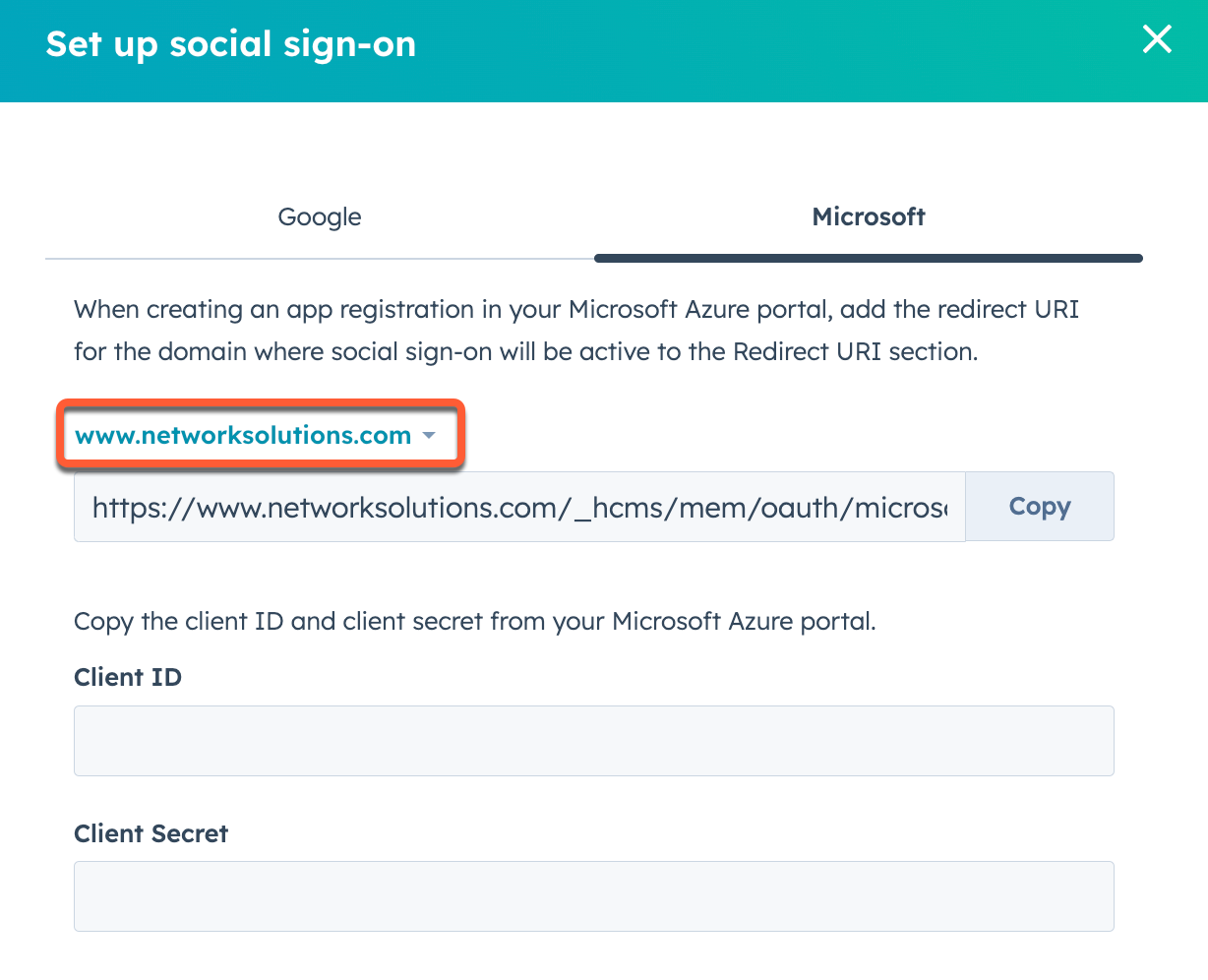1208x980 pixels.
Task: Open the www.networksolutions.com domain dropdown
Action: 244,436
